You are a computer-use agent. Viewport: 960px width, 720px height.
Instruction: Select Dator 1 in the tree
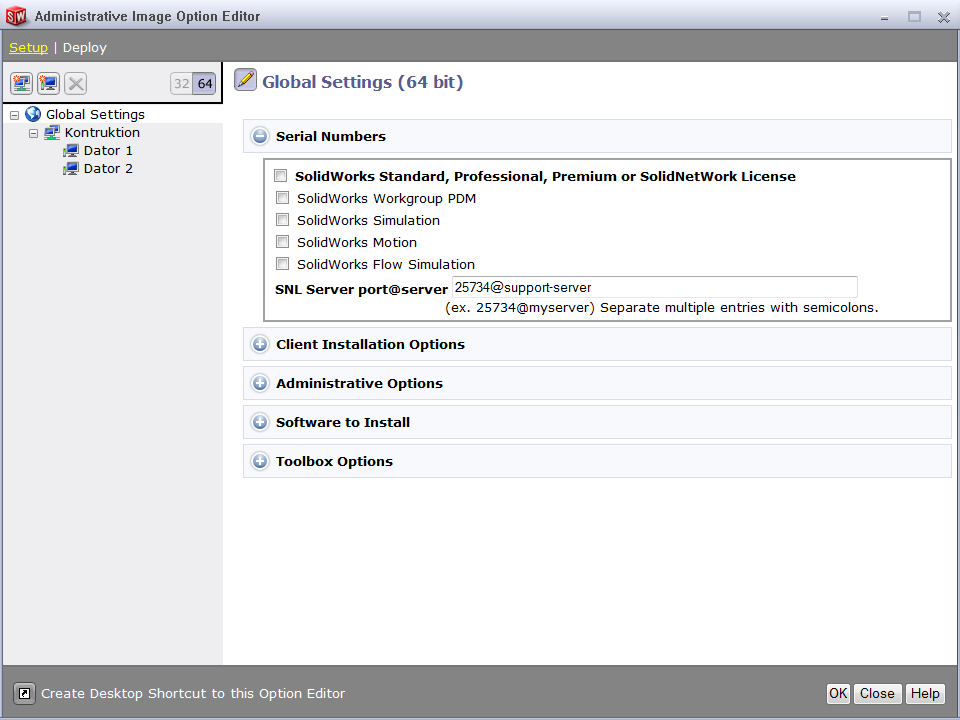pos(108,151)
